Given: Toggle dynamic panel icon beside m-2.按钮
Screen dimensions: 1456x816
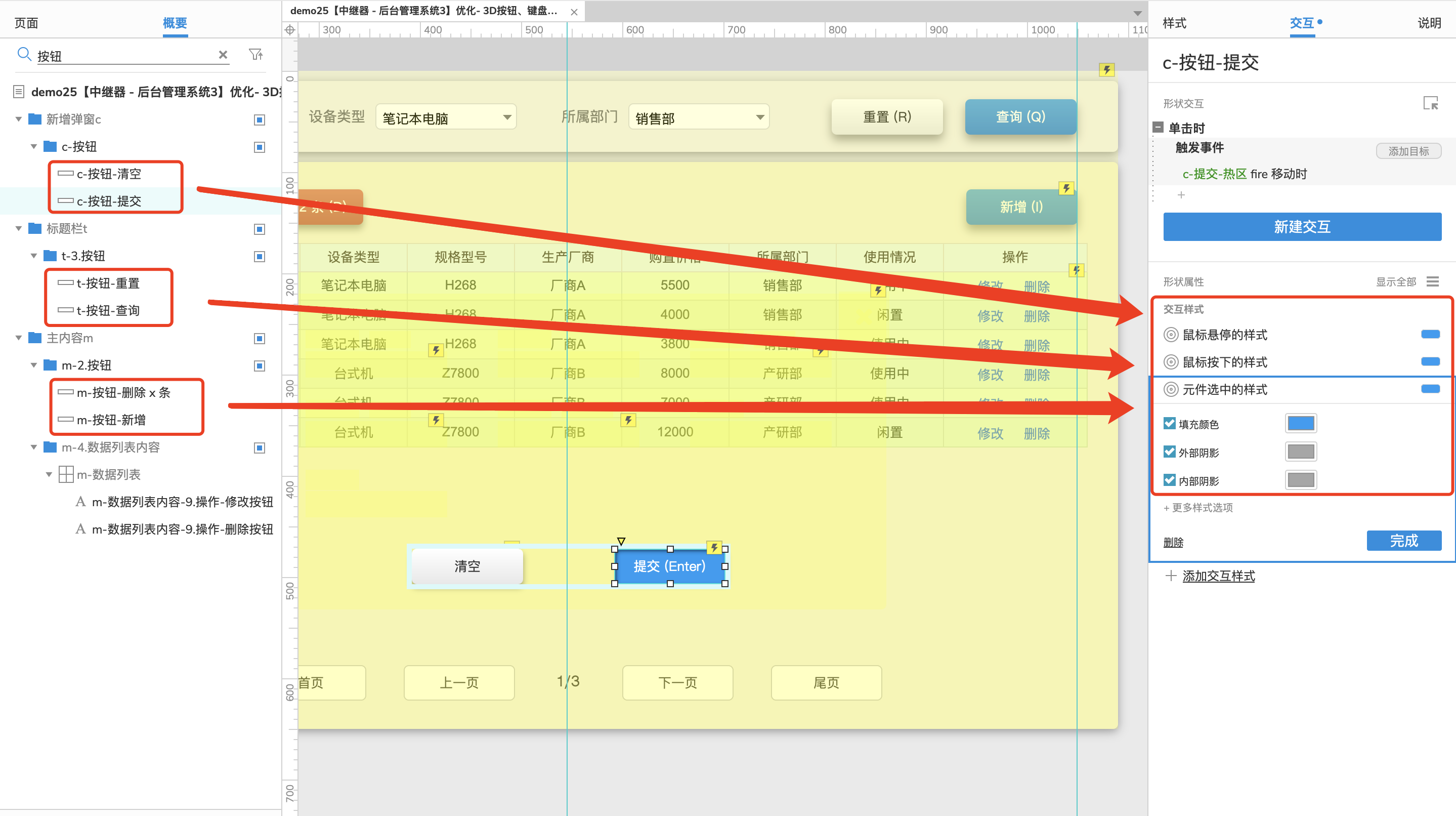Looking at the screenshot, I should 260,366.
